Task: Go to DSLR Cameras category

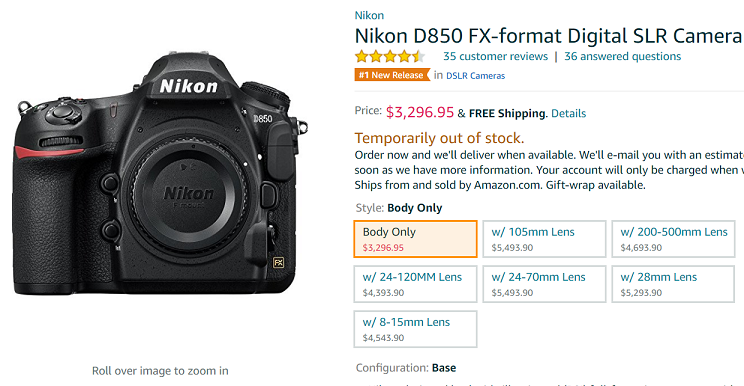Action: [x=475, y=75]
